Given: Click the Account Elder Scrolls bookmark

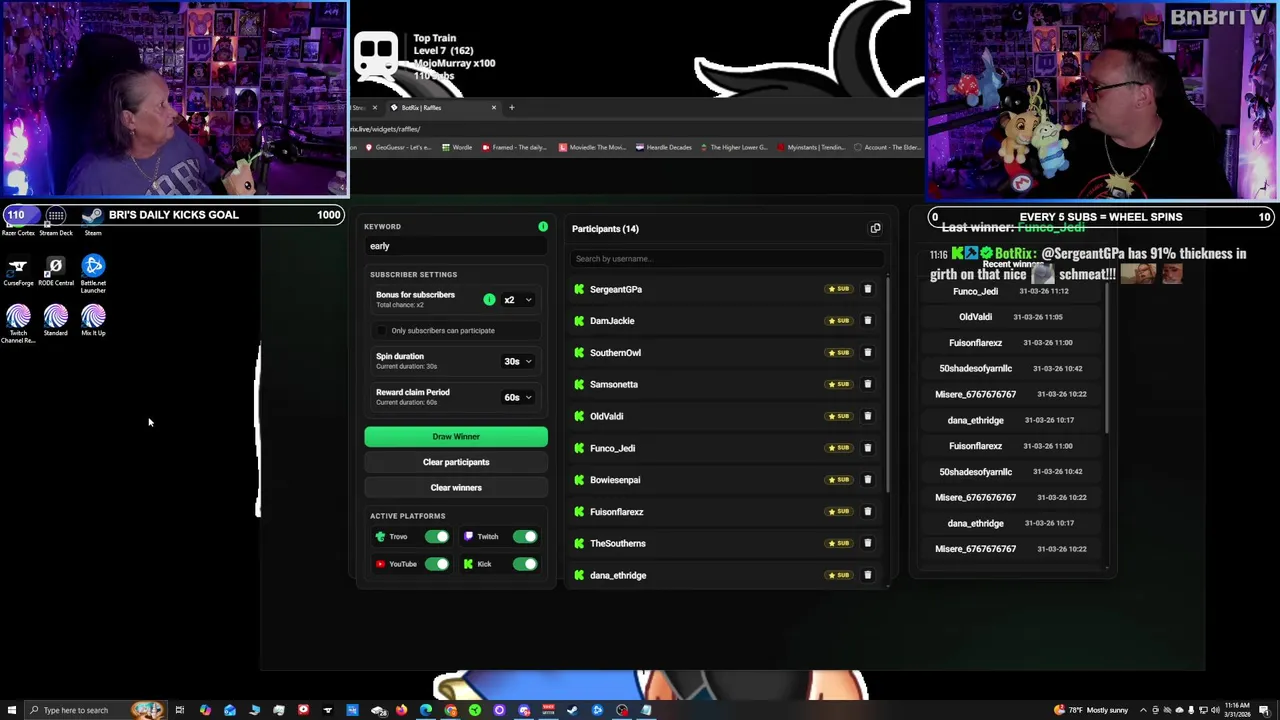Looking at the screenshot, I should click(887, 147).
